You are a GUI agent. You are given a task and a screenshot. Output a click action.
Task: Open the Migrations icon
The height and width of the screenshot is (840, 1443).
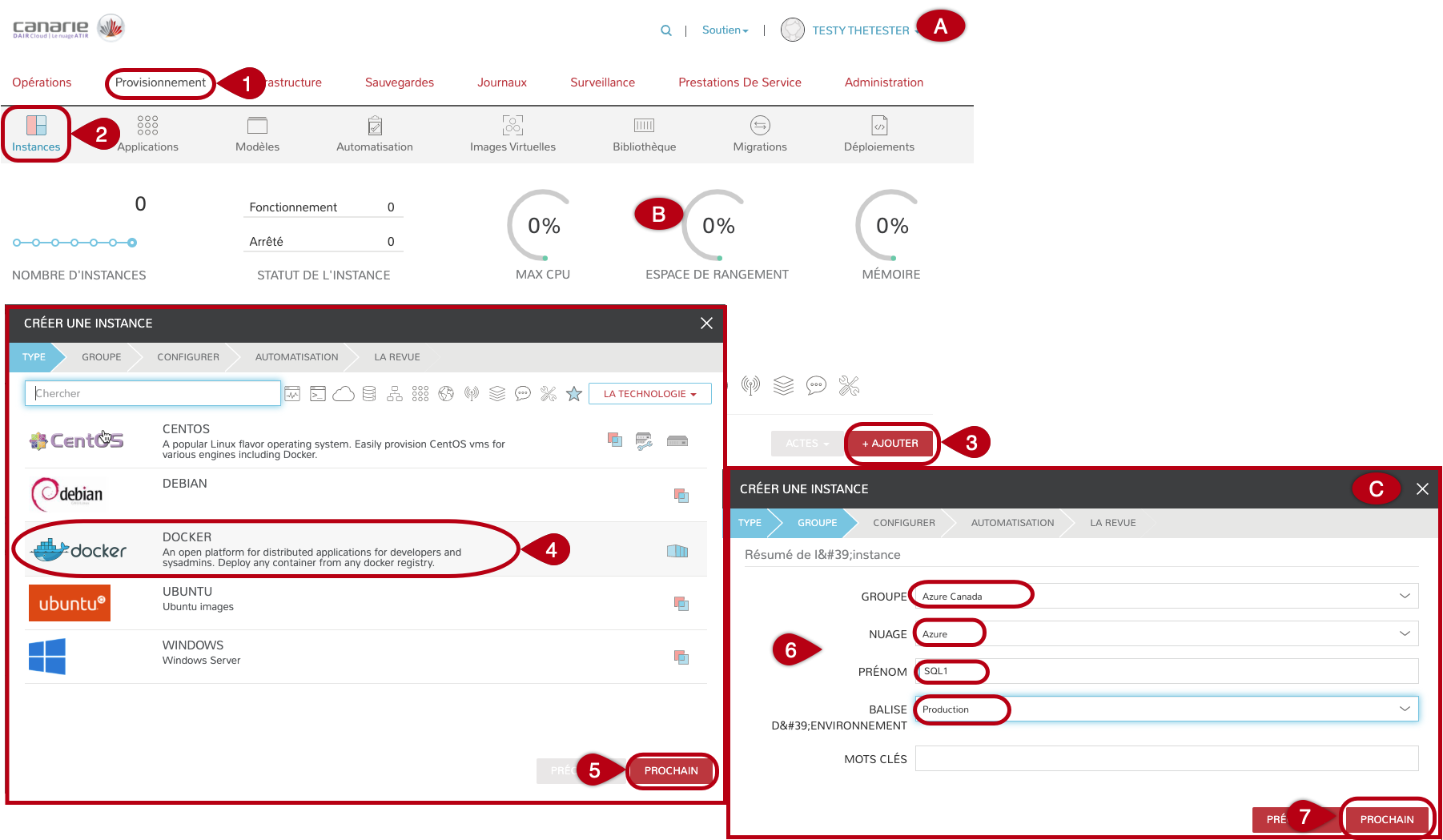pos(760,126)
